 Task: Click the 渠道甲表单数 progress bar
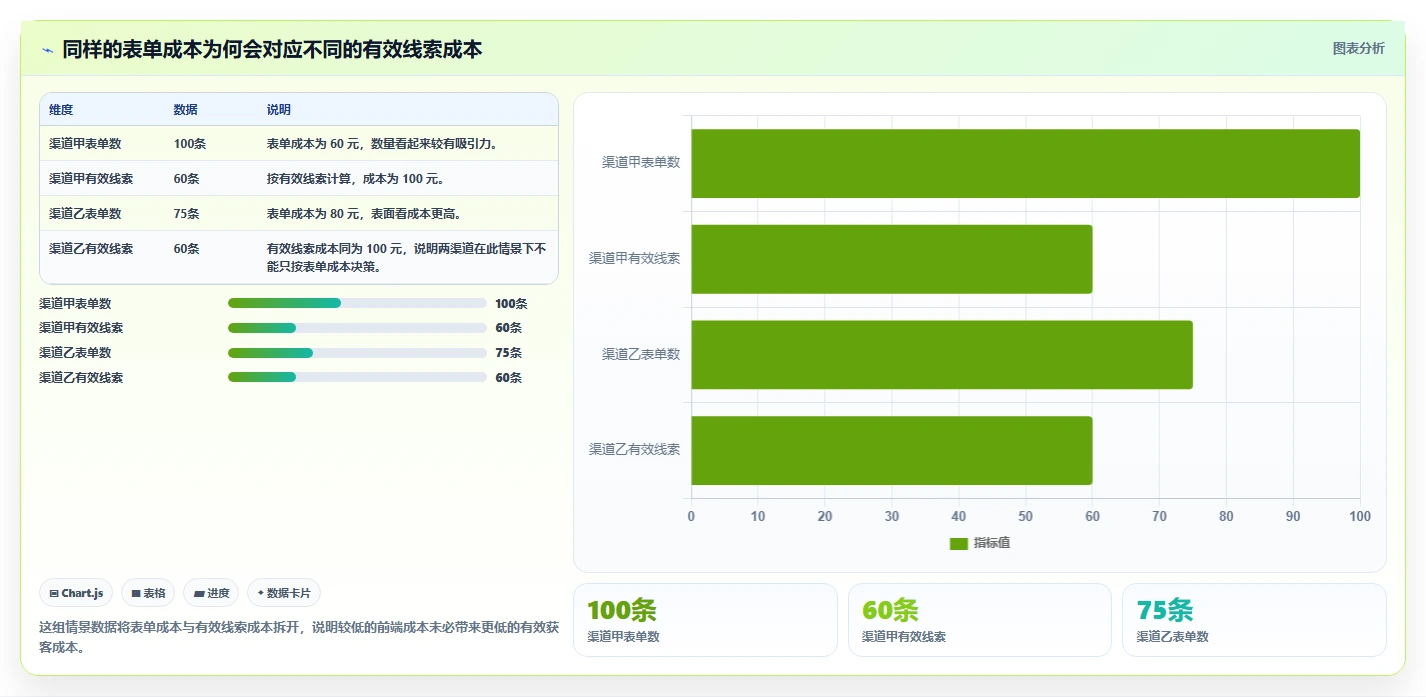coord(357,303)
